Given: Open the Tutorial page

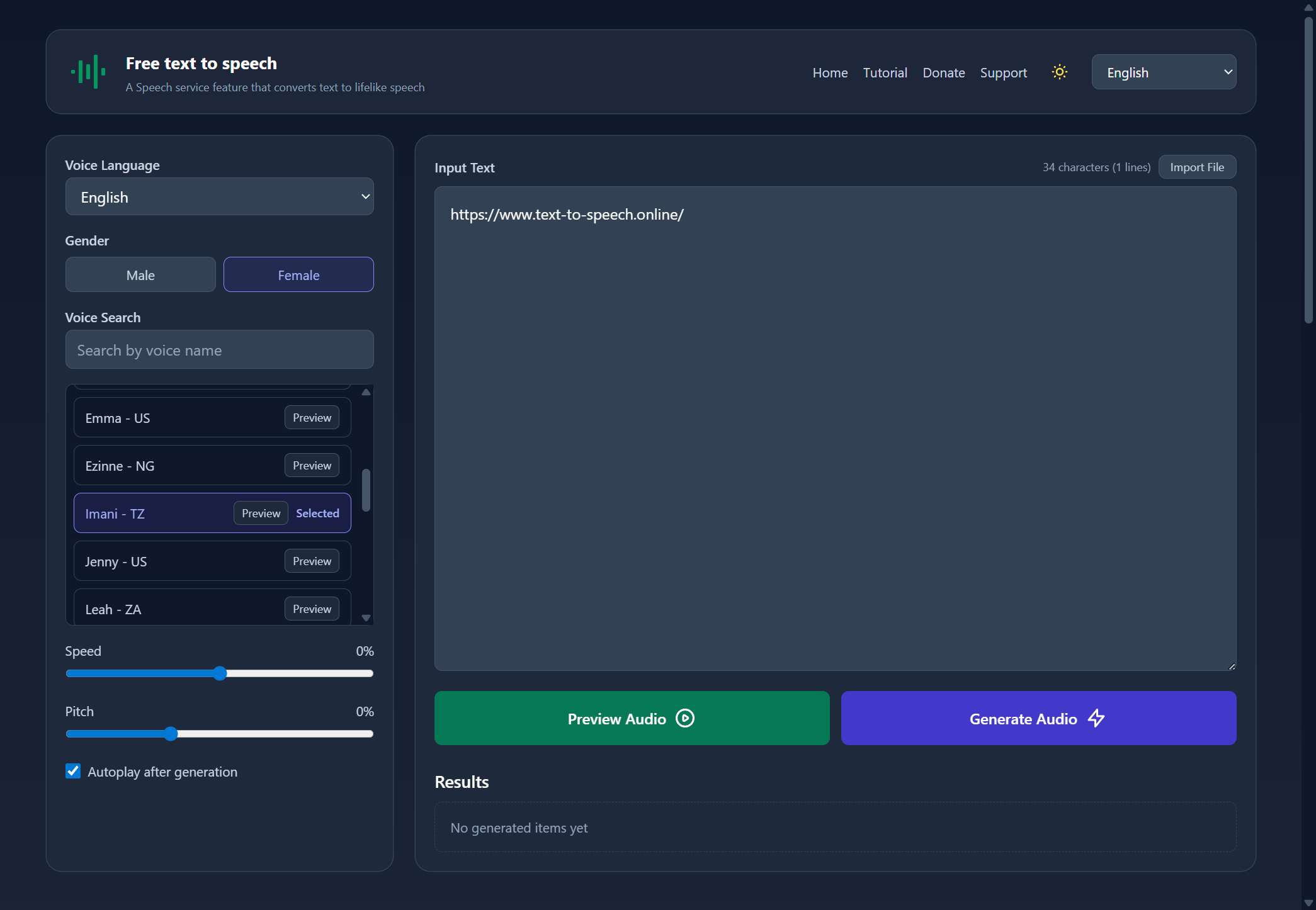Looking at the screenshot, I should 885,72.
